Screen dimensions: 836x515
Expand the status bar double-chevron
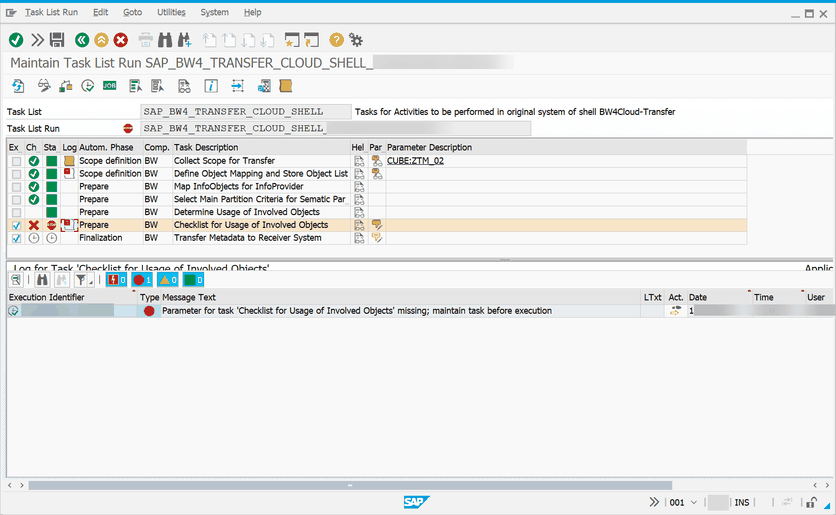pos(654,502)
